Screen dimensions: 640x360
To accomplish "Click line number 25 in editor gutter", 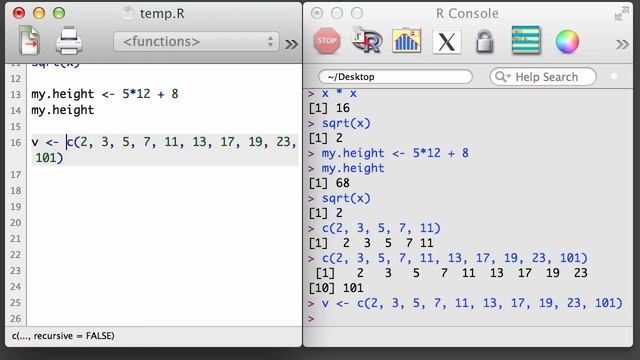I will pos(16,303).
